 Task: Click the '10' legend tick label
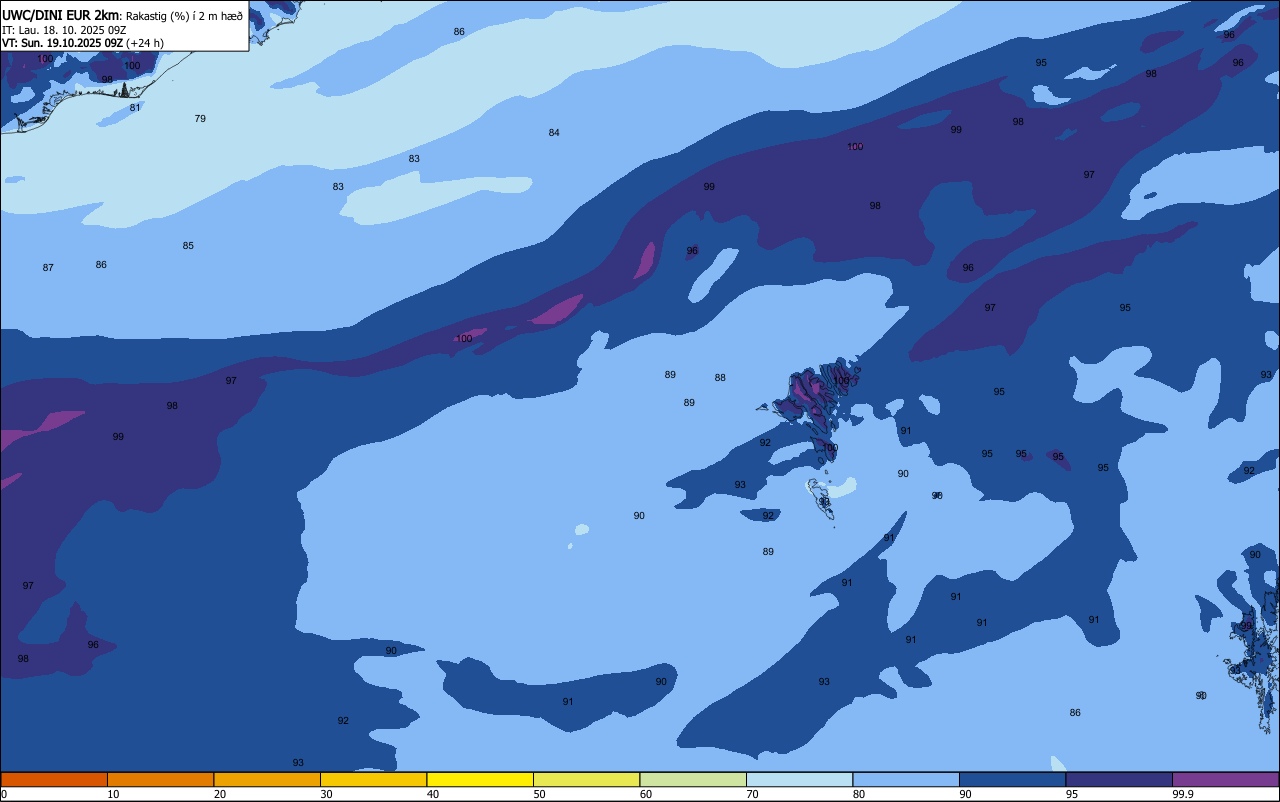(114, 794)
